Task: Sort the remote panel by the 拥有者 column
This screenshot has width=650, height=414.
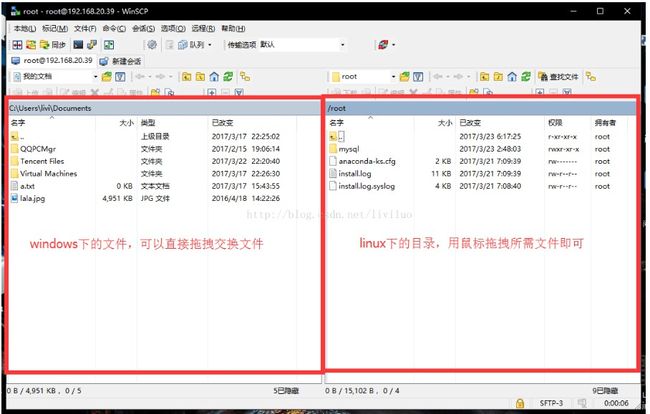Action: (609, 123)
